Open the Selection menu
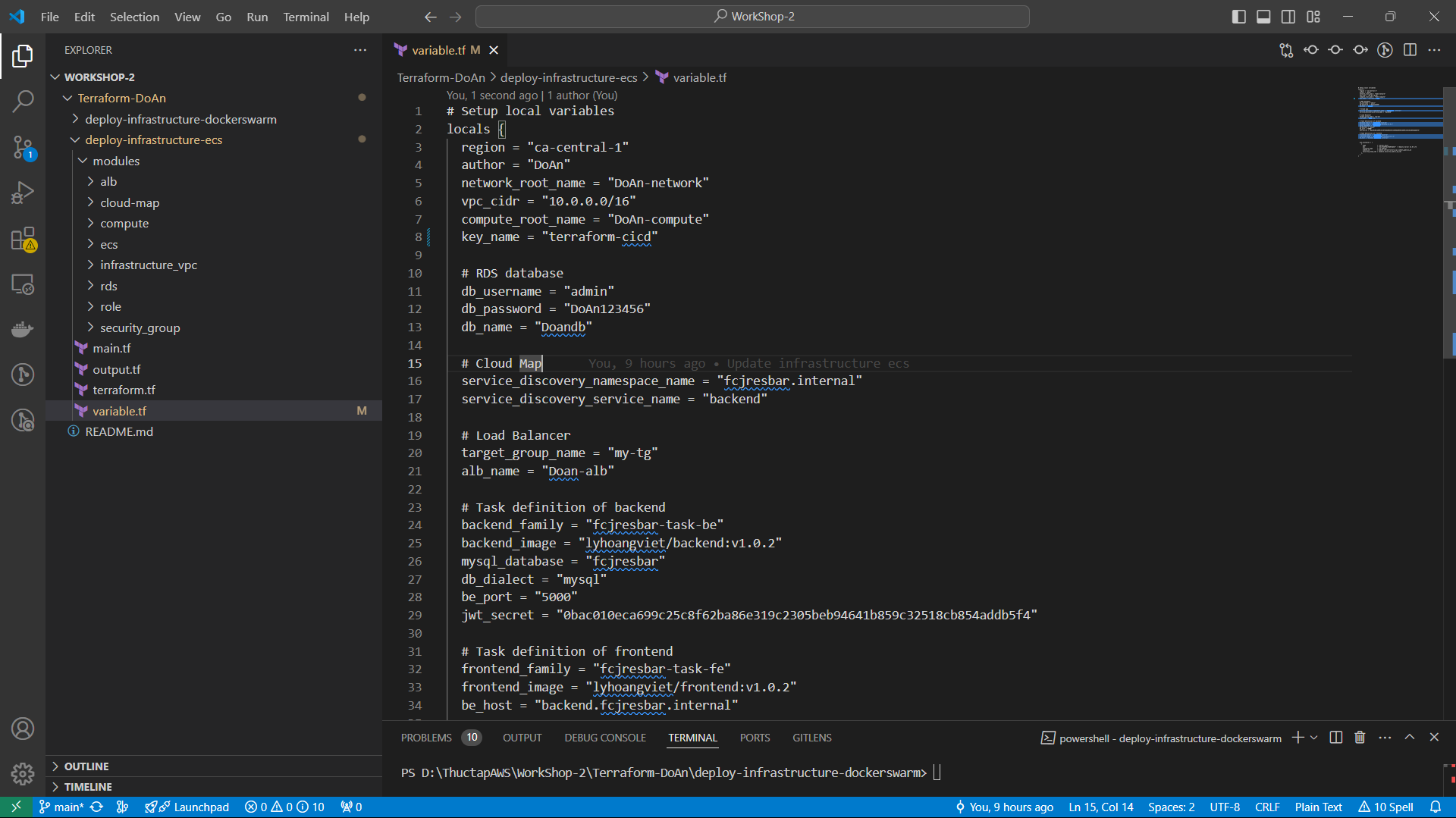Viewport: 1456px width, 818px height. pyautogui.click(x=134, y=17)
